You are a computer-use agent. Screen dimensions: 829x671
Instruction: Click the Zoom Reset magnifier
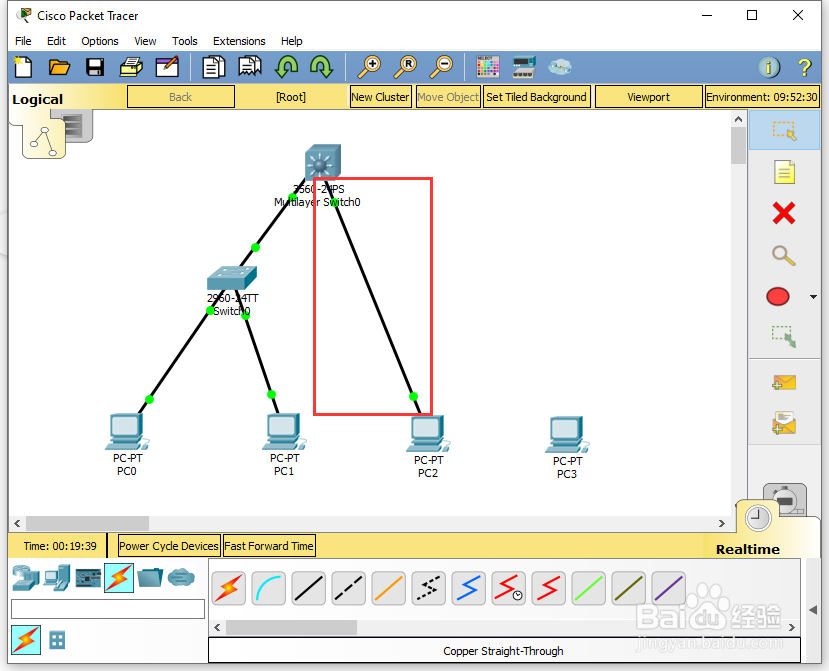pyautogui.click(x=405, y=67)
